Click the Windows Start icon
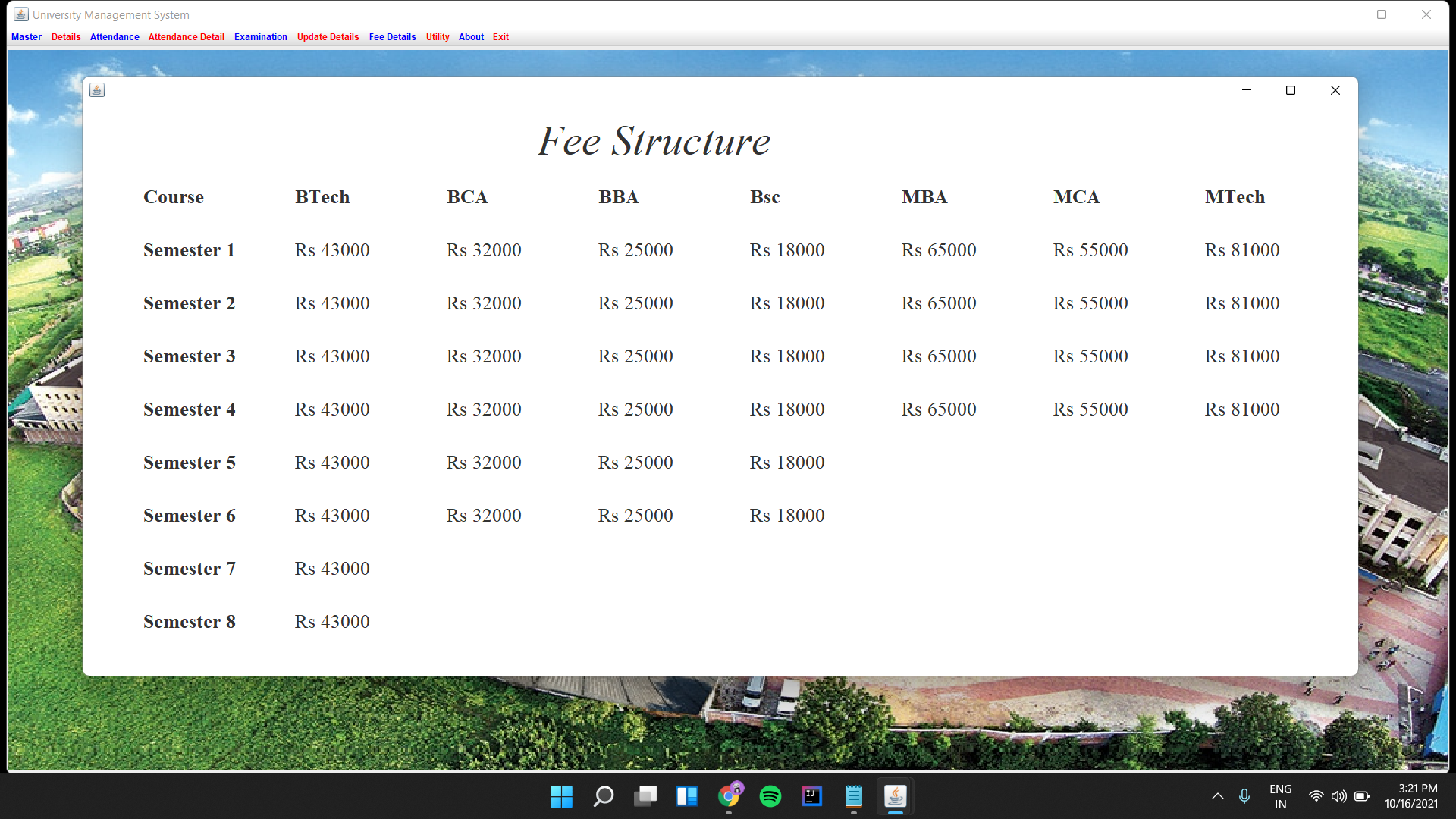The width and height of the screenshot is (1456, 819). pos(561,796)
